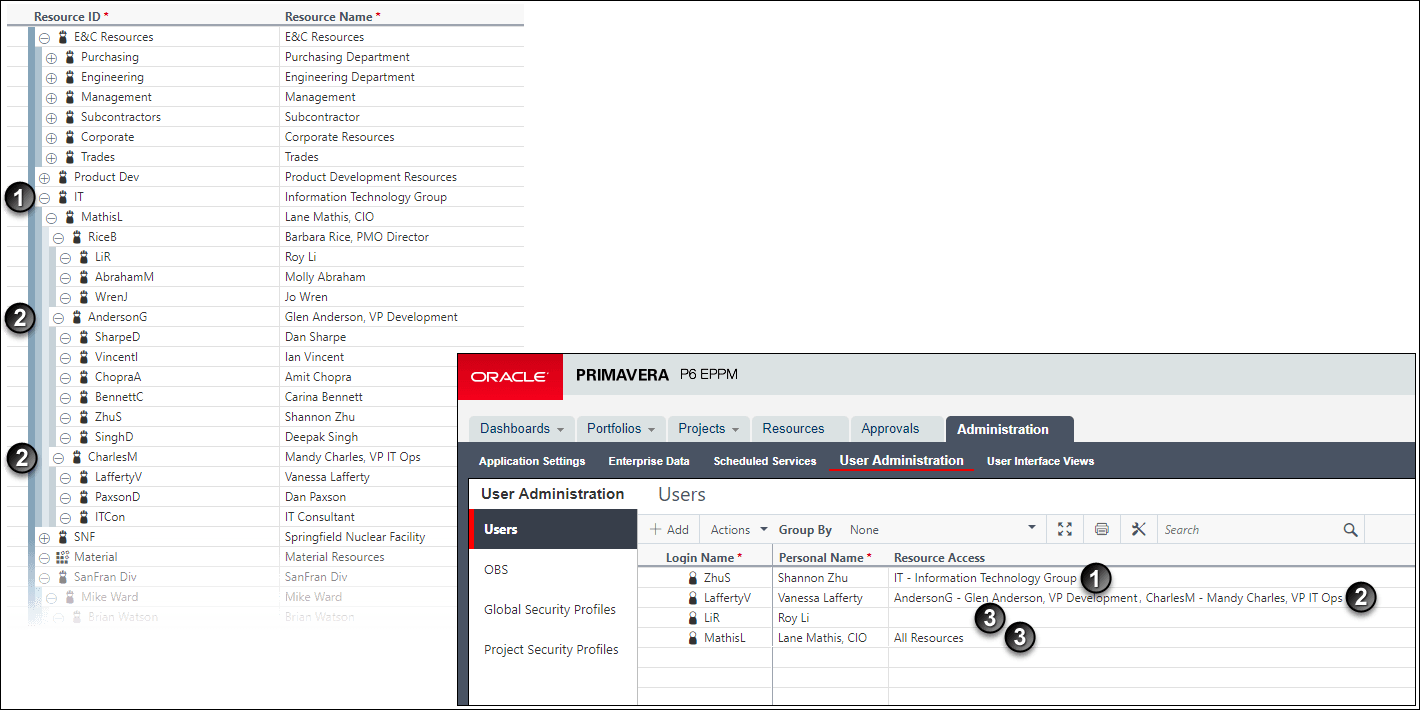Open Global Security Profiles
The height and width of the screenshot is (710, 1420).
coord(552,610)
